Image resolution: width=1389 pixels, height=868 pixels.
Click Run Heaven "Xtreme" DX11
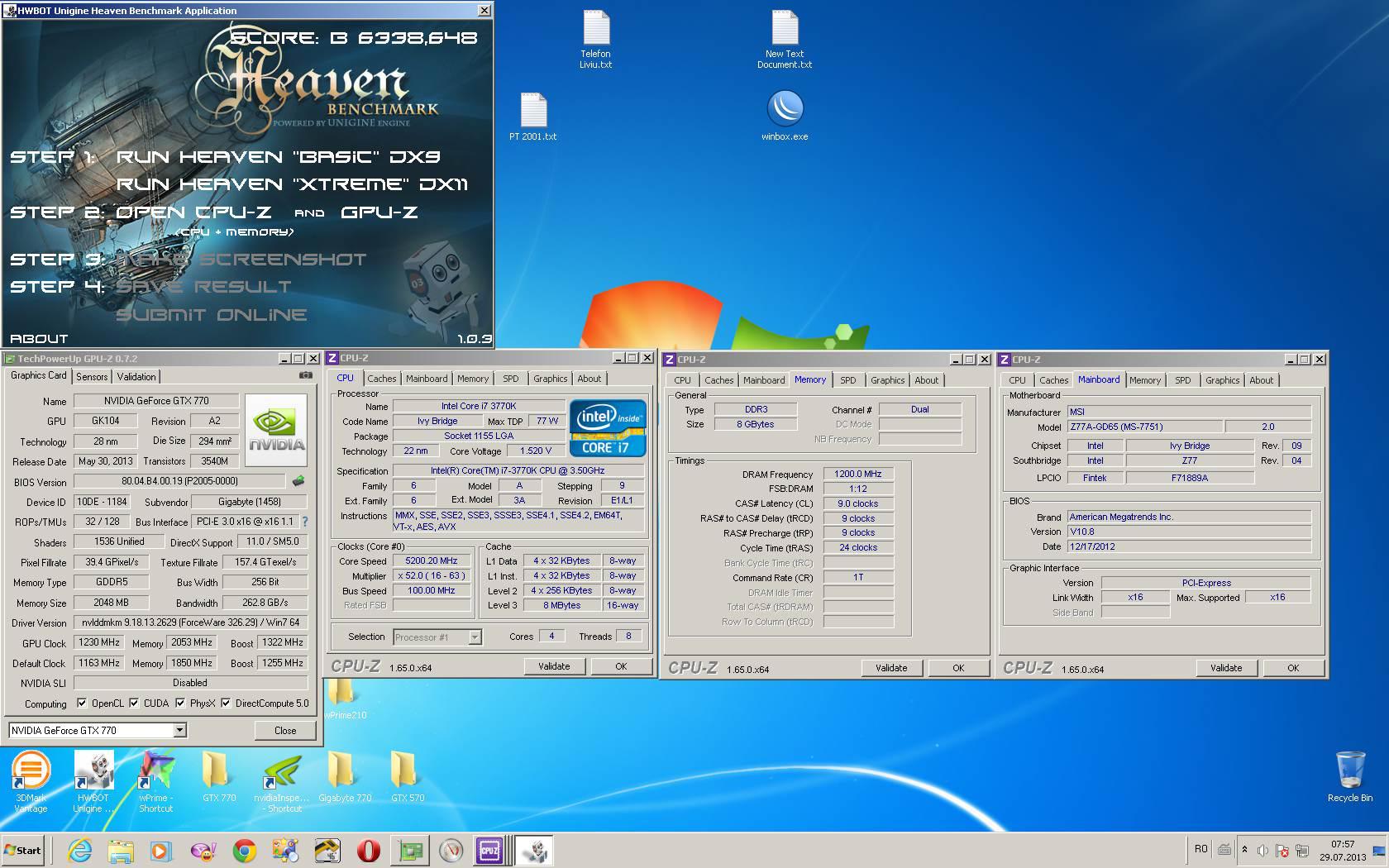[x=292, y=184]
